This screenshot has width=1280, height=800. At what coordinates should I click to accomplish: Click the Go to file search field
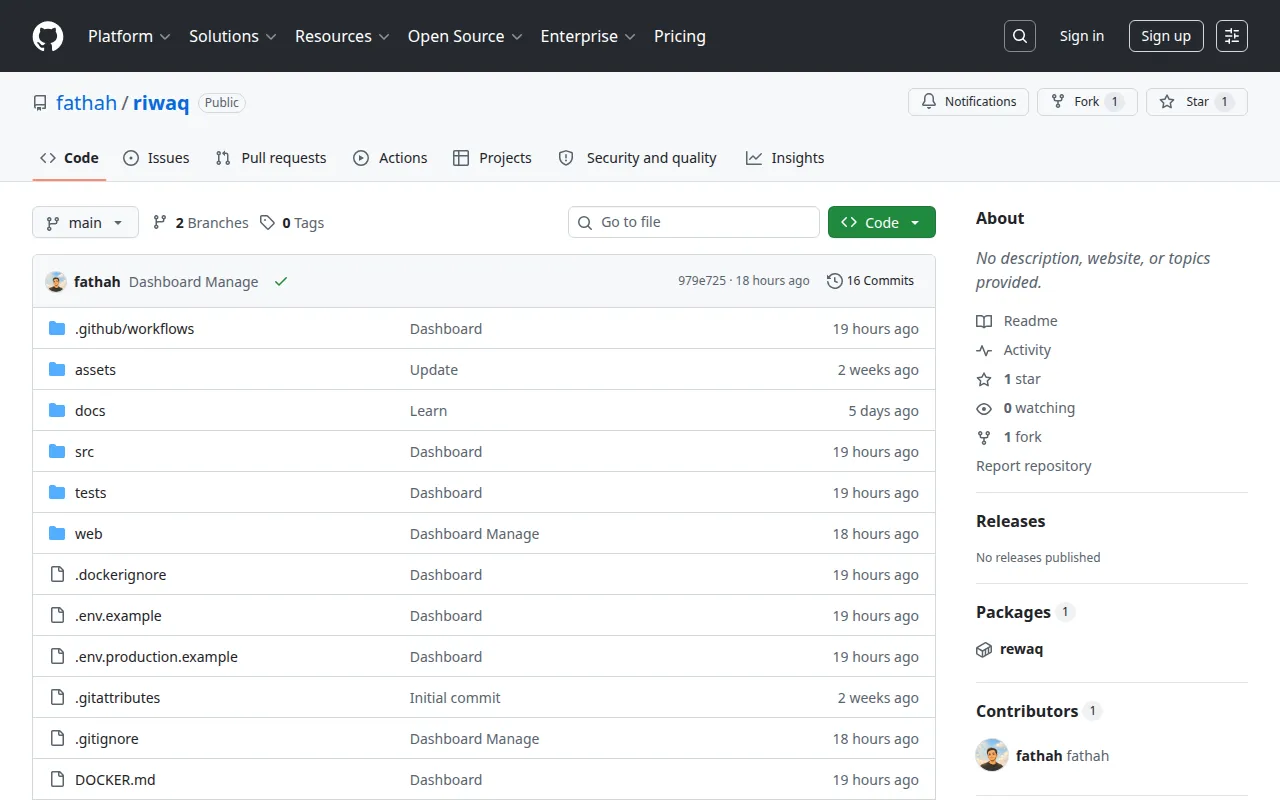pyautogui.click(x=694, y=222)
